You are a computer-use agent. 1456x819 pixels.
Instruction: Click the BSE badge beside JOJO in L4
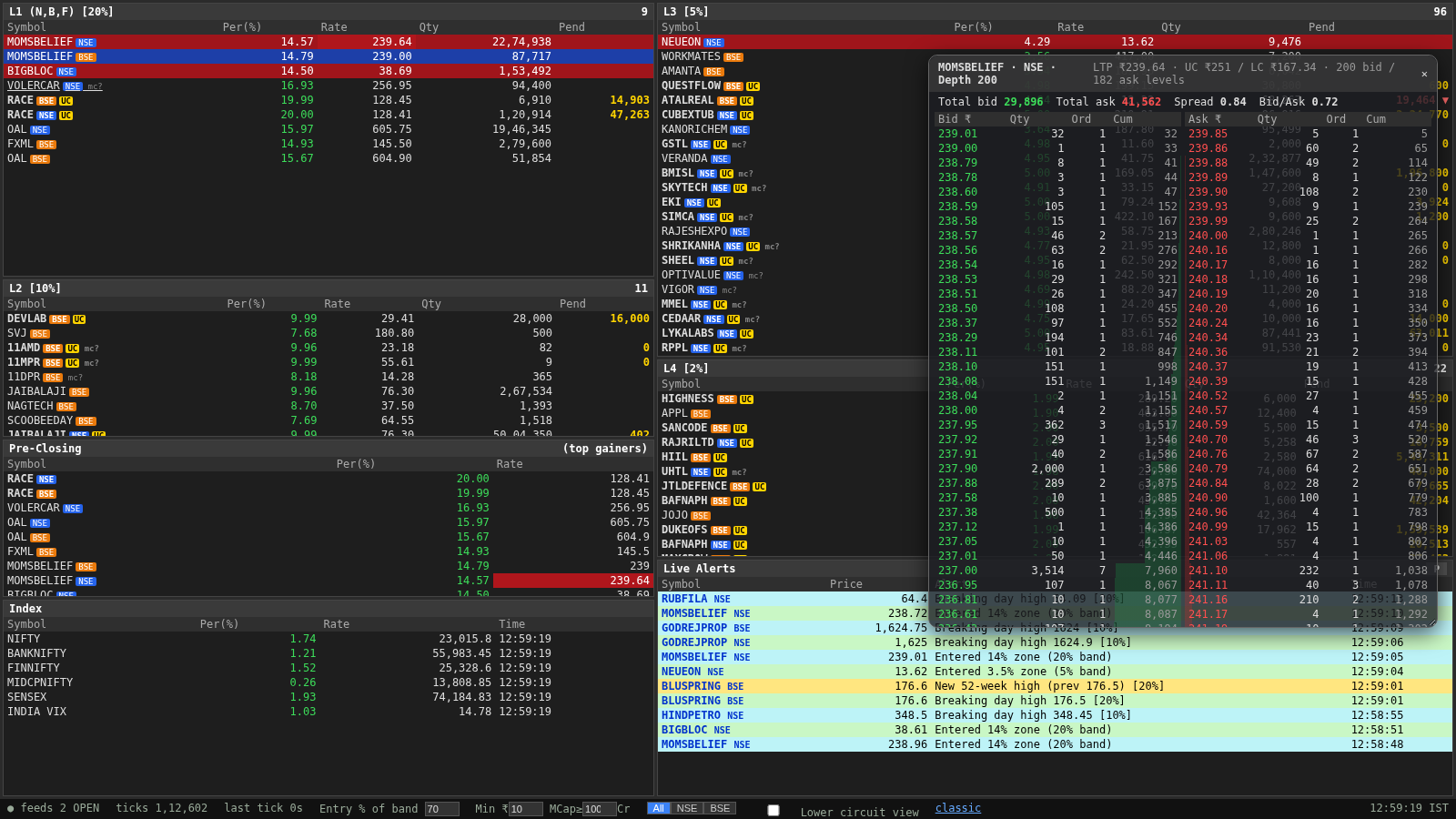coord(701,516)
